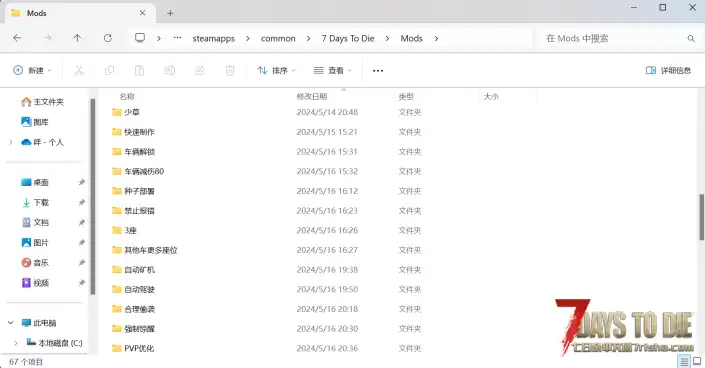
Task: Open 图库 in the sidebar
Action: coord(35,122)
